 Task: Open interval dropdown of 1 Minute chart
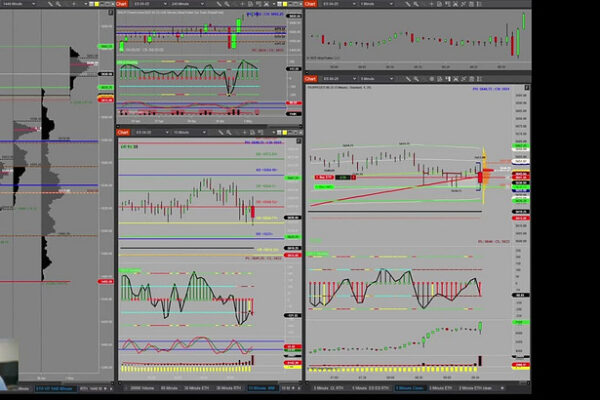click(376, 4)
